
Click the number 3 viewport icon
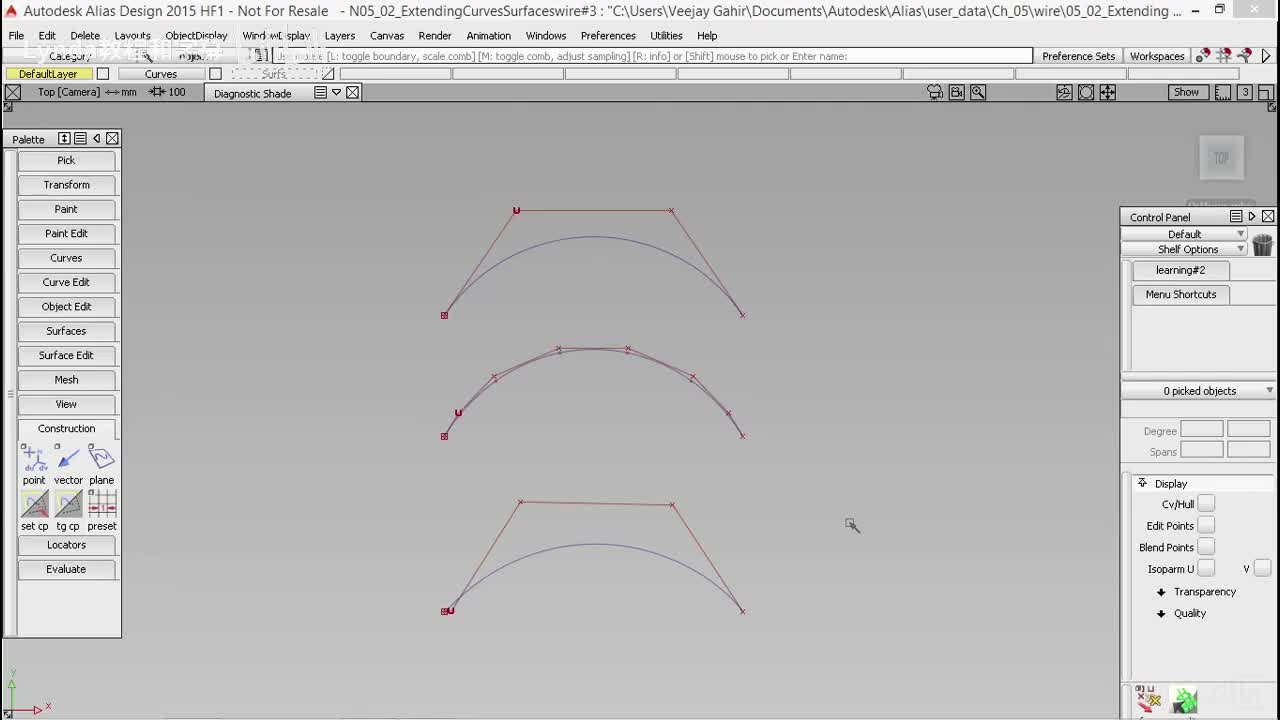[x=1245, y=92]
